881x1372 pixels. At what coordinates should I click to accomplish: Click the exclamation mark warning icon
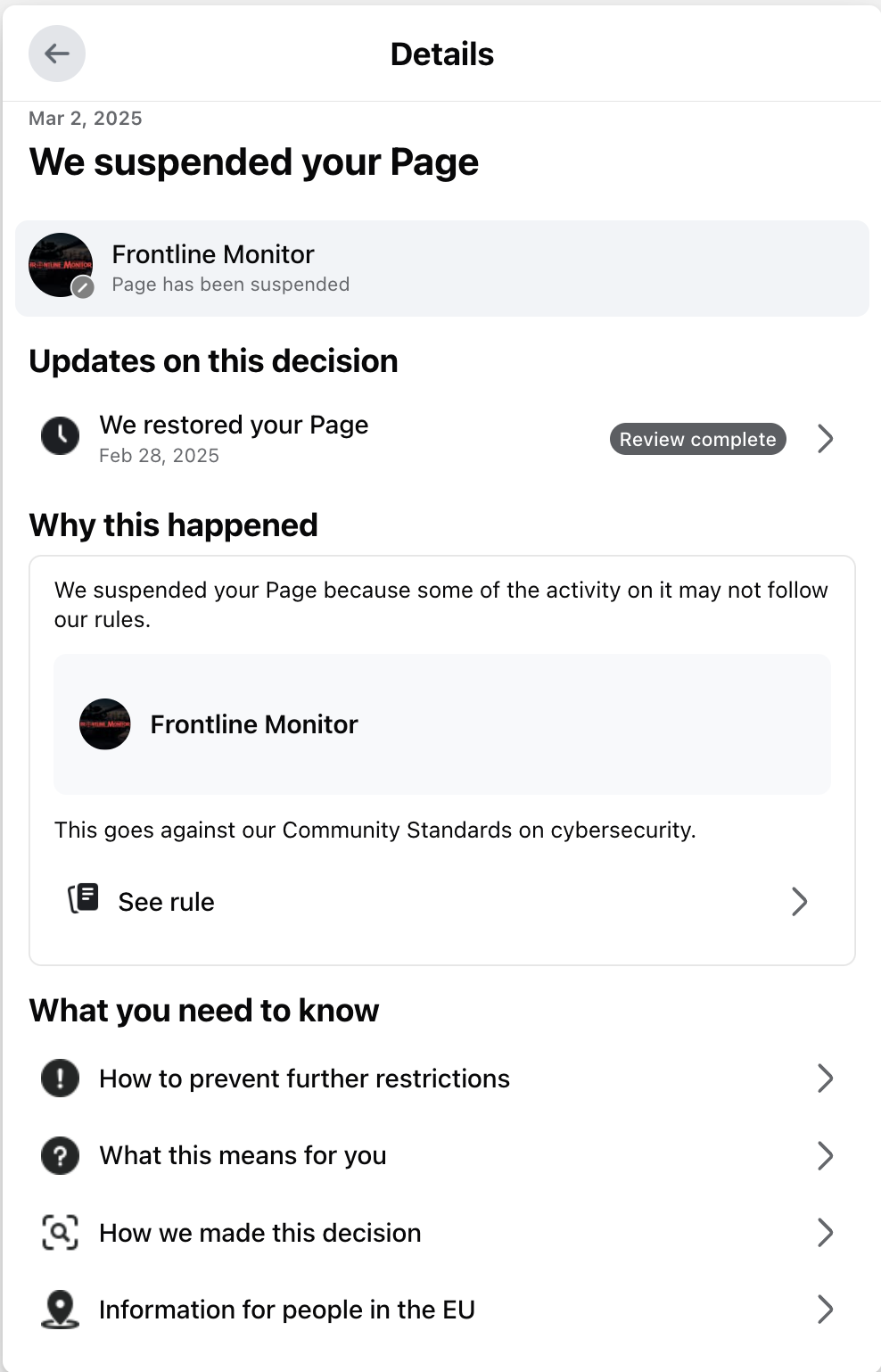60,1078
